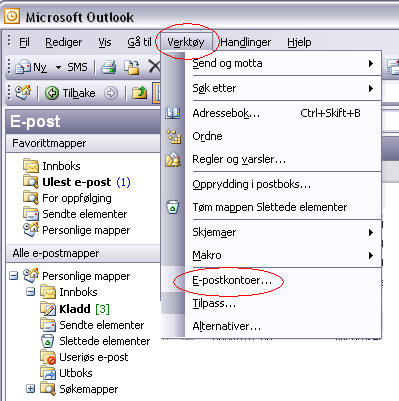399x401 pixels.
Task: Click the Regler og varsler icon
Action: (173, 159)
